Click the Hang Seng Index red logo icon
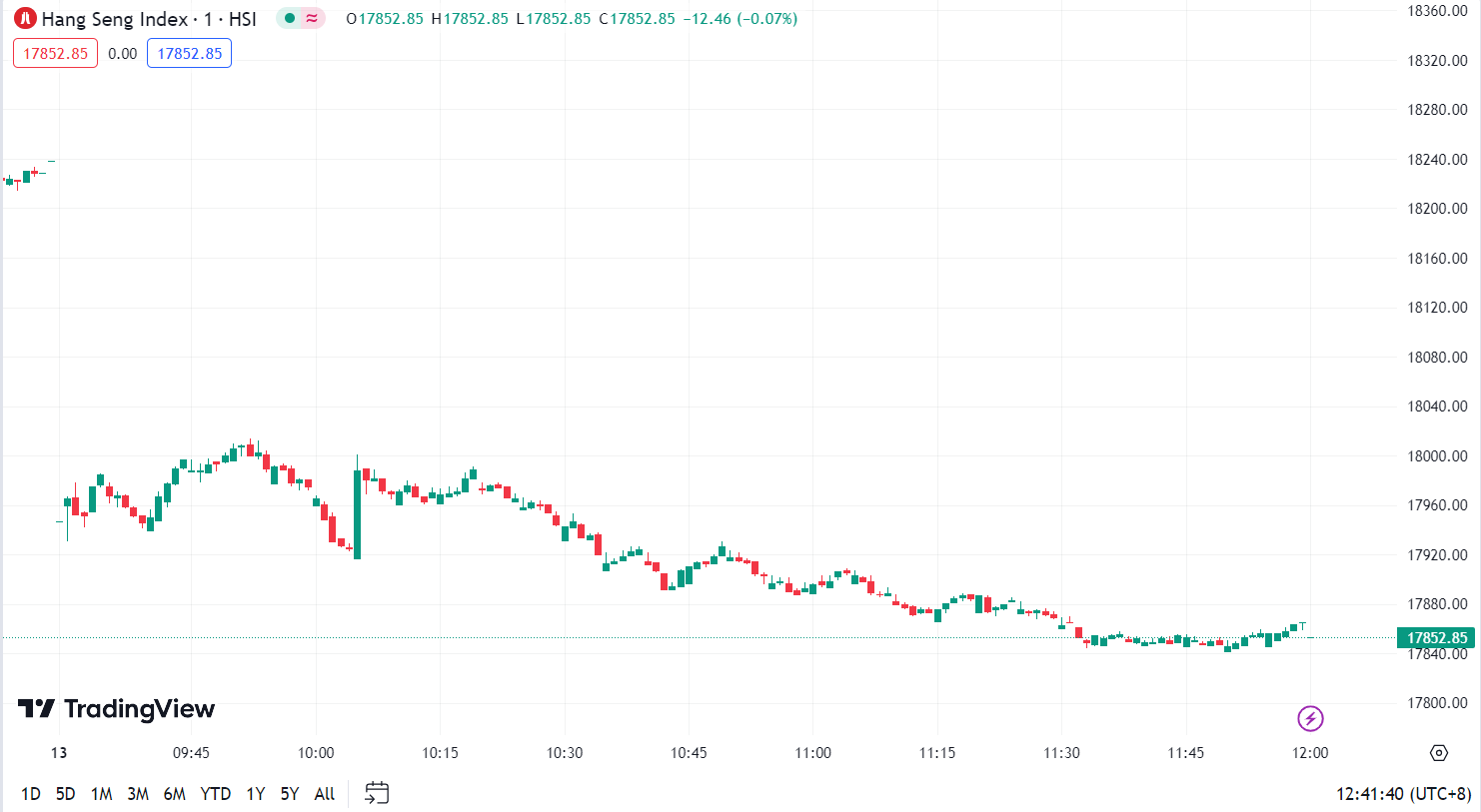 pos(25,19)
